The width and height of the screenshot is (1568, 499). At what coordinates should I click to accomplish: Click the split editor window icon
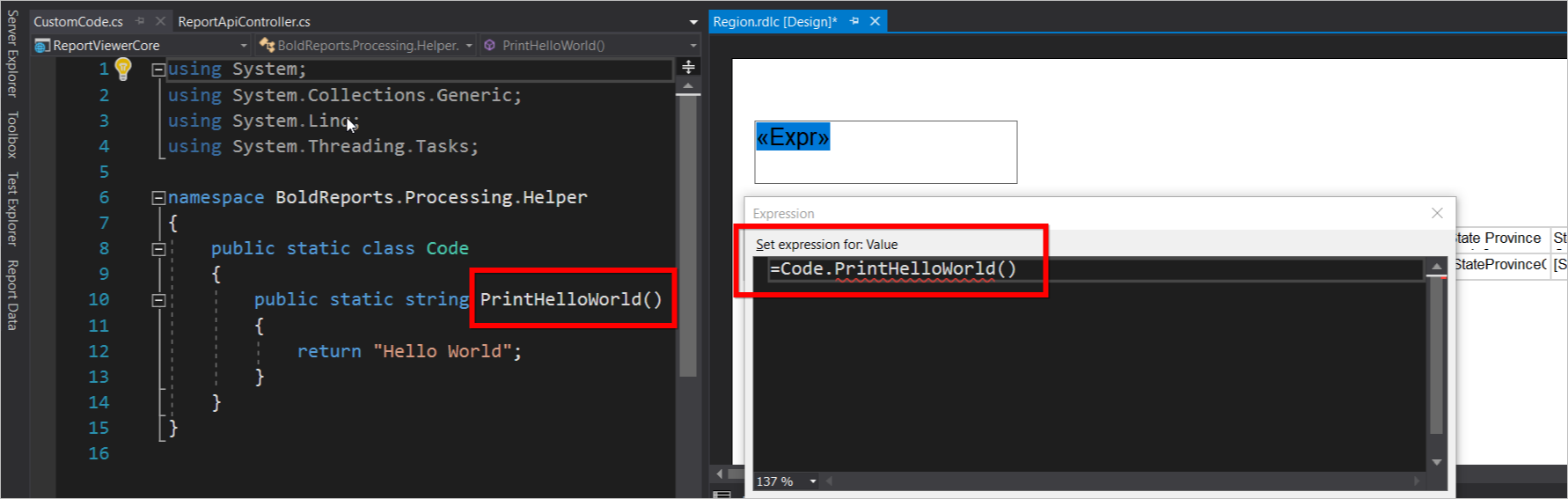(x=688, y=67)
